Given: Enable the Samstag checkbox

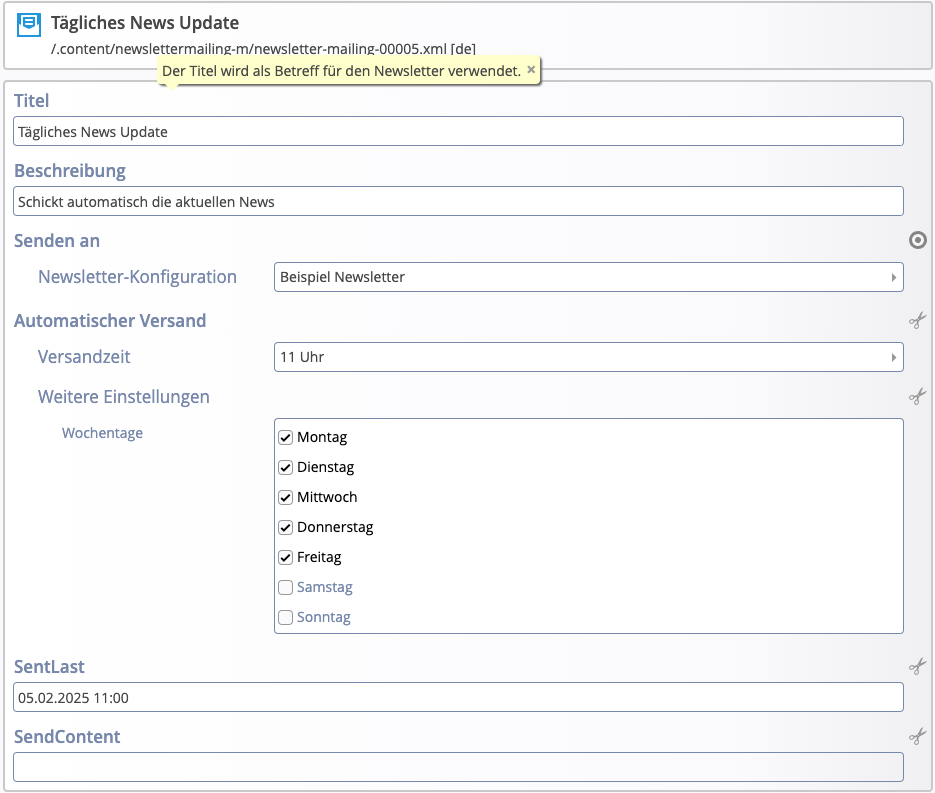Looking at the screenshot, I should click(x=285, y=588).
